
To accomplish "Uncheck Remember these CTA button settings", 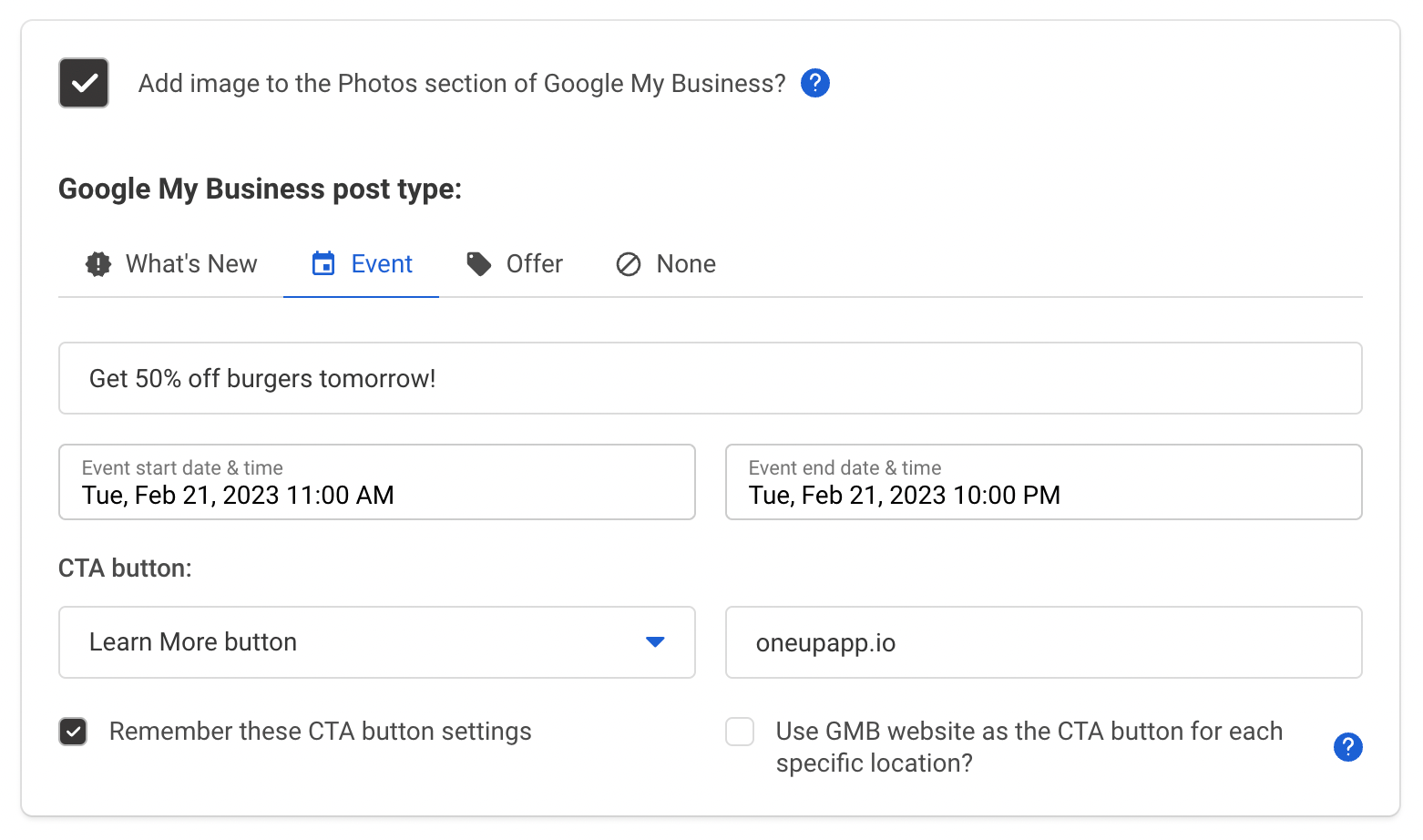I will 73,732.
